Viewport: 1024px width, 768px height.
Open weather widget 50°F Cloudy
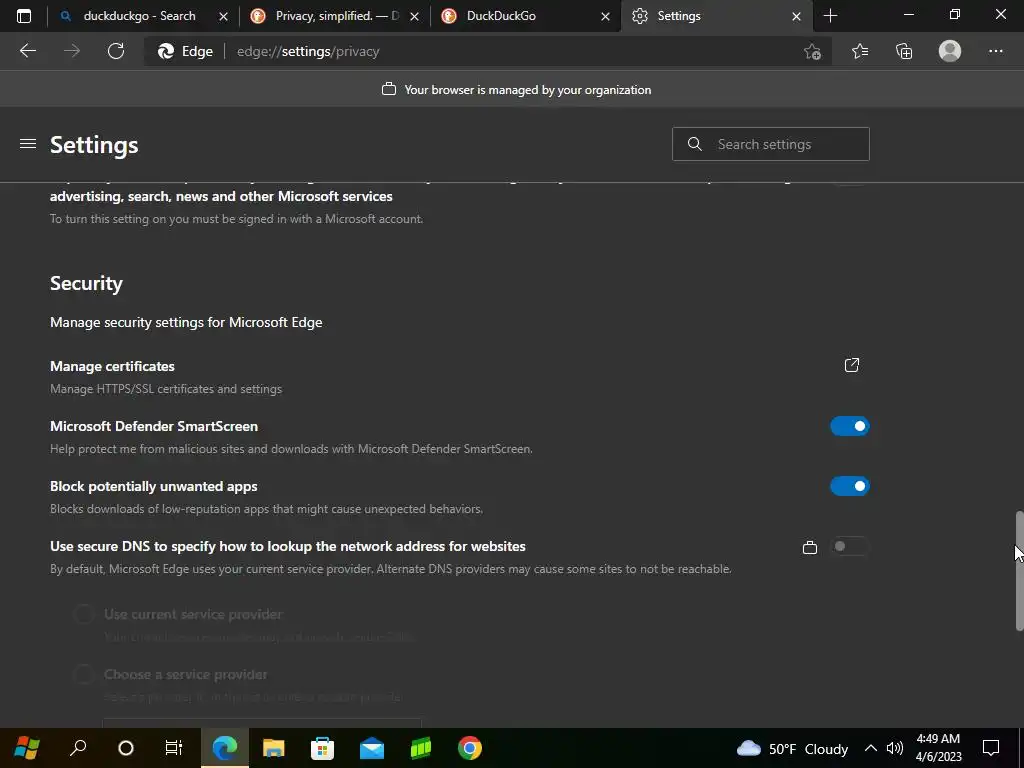pyautogui.click(x=792, y=748)
